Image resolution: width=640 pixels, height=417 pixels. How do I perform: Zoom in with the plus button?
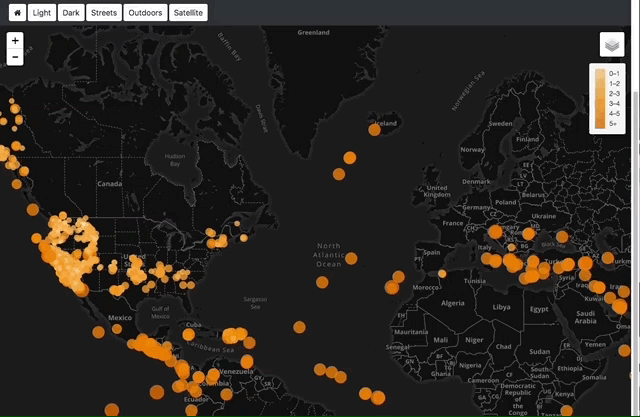tap(15, 41)
